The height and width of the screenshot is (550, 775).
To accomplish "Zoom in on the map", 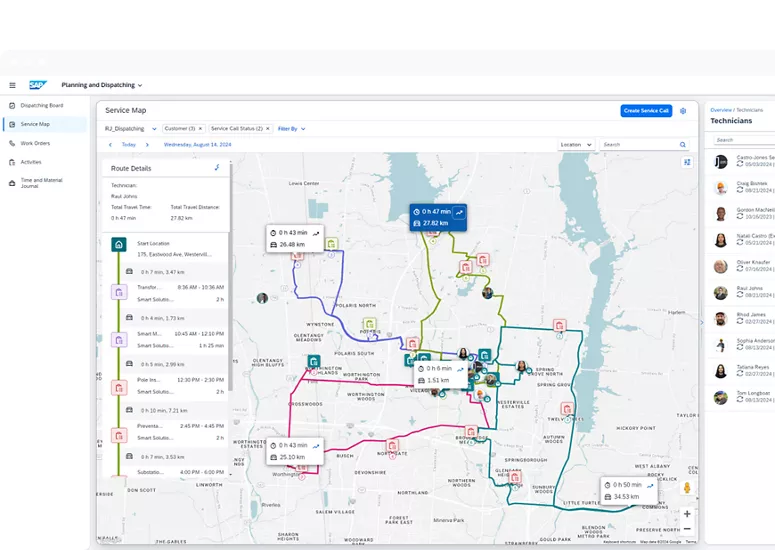I will click(687, 513).
